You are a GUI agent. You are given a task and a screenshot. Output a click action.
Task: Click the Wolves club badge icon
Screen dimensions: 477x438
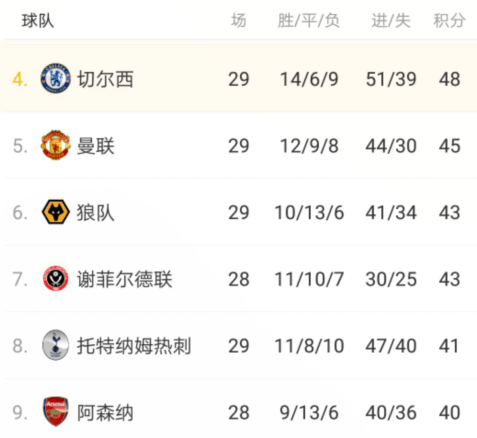pos(56,212)
